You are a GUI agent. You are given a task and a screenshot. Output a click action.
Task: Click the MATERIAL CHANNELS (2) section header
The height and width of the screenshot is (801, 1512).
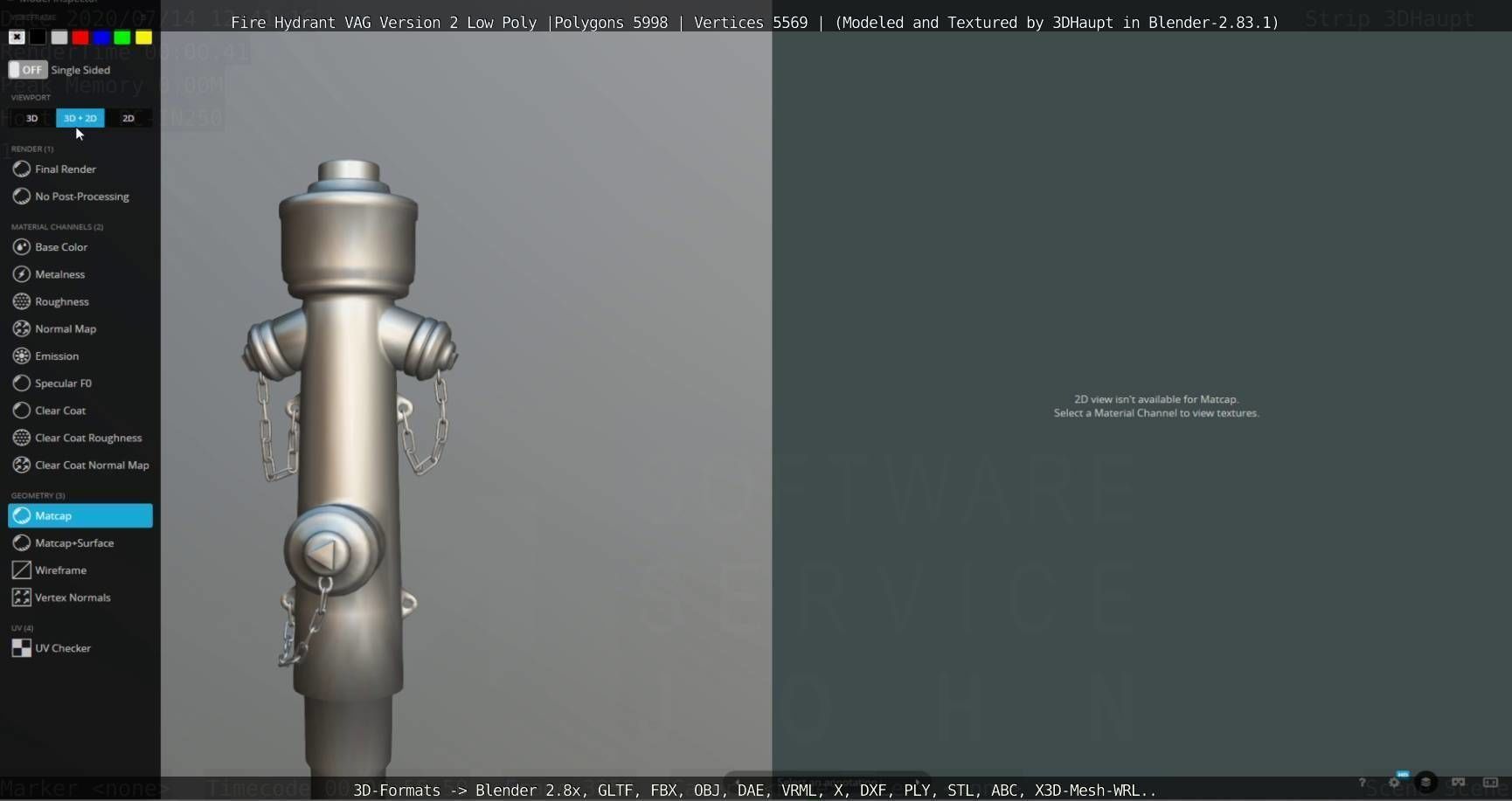(57, 227)
